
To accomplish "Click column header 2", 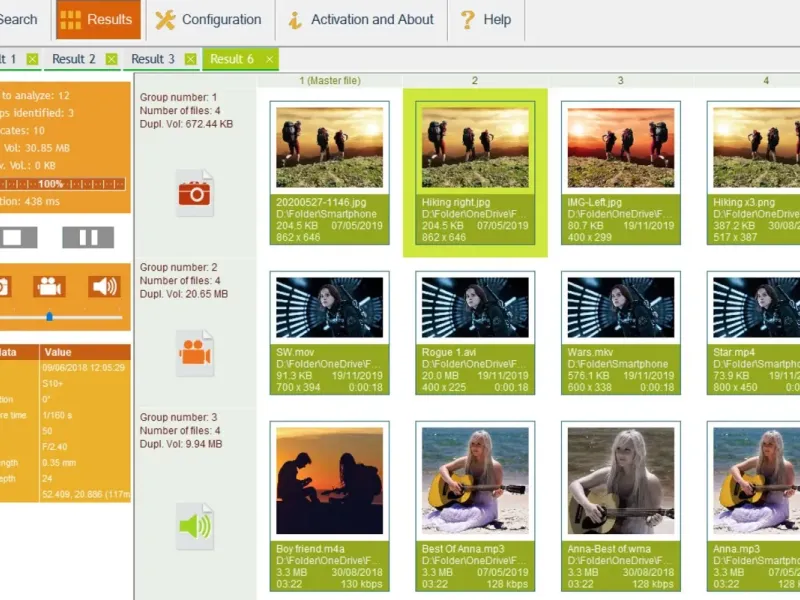I will 475,81.
